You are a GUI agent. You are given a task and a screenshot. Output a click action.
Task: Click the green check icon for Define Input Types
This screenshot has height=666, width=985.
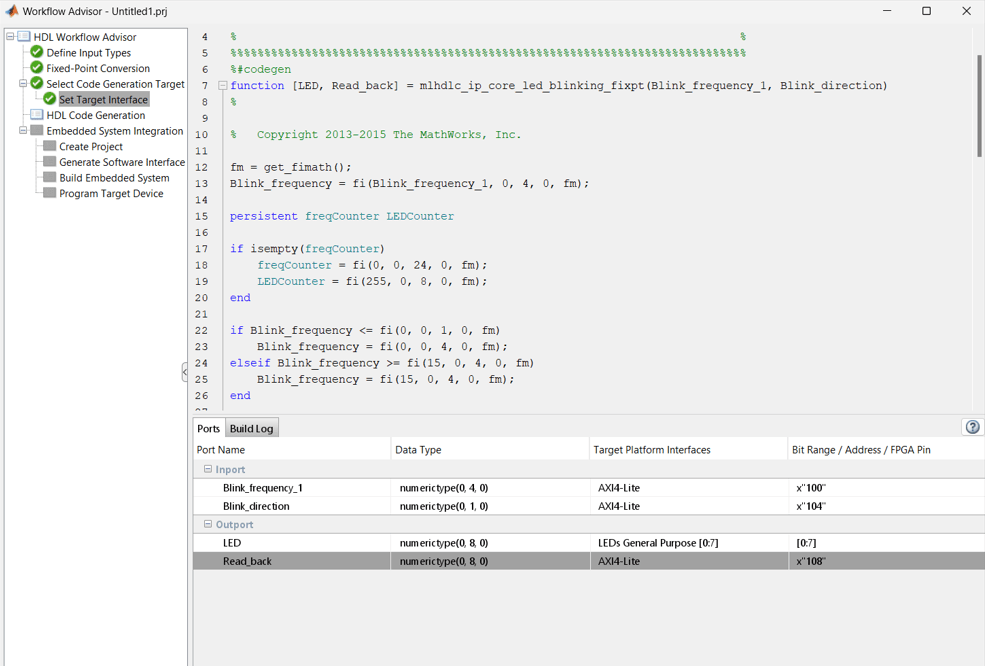[x=37, y=53]
